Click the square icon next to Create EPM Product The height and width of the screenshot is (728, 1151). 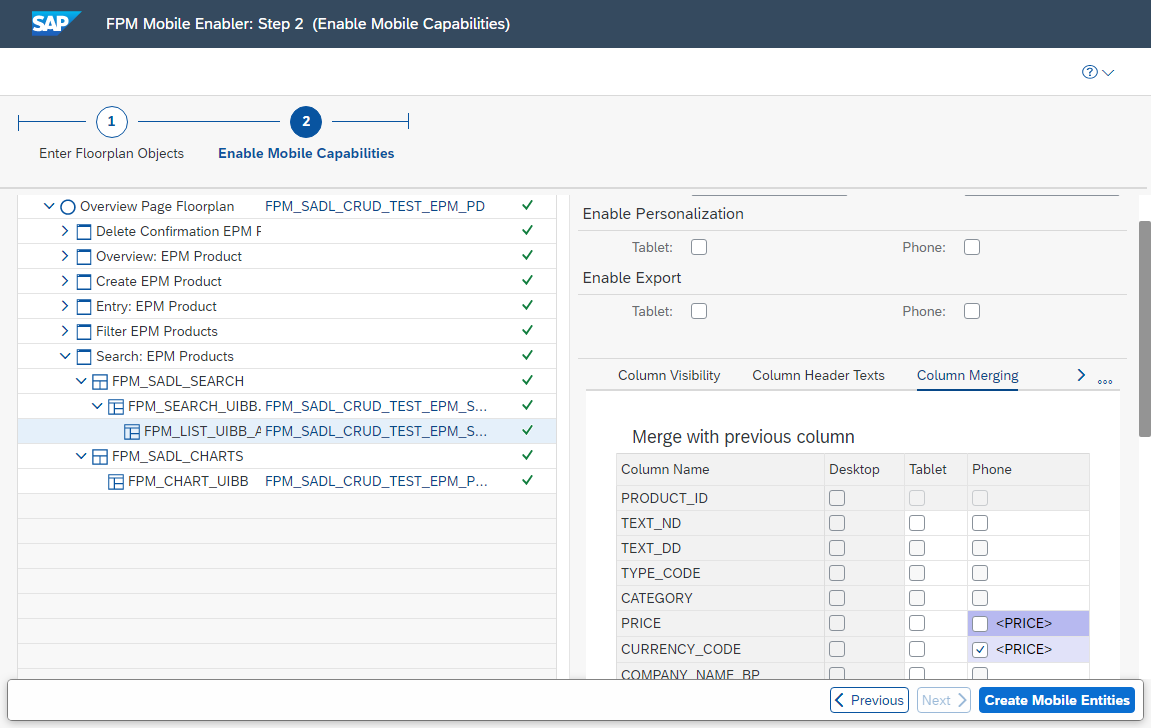pos(84,281)
